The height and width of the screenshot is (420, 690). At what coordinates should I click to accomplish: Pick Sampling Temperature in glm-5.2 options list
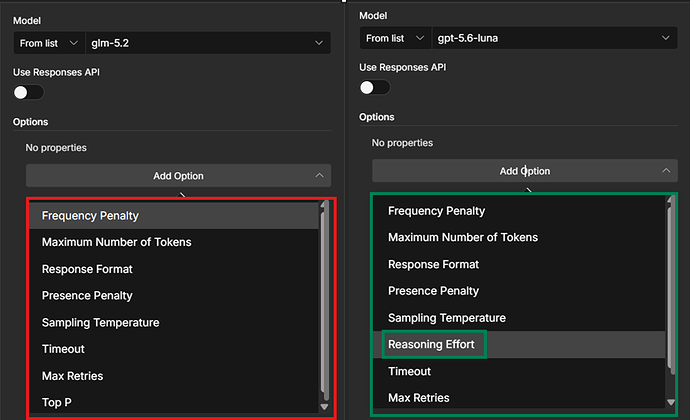(x=174, y=322)
